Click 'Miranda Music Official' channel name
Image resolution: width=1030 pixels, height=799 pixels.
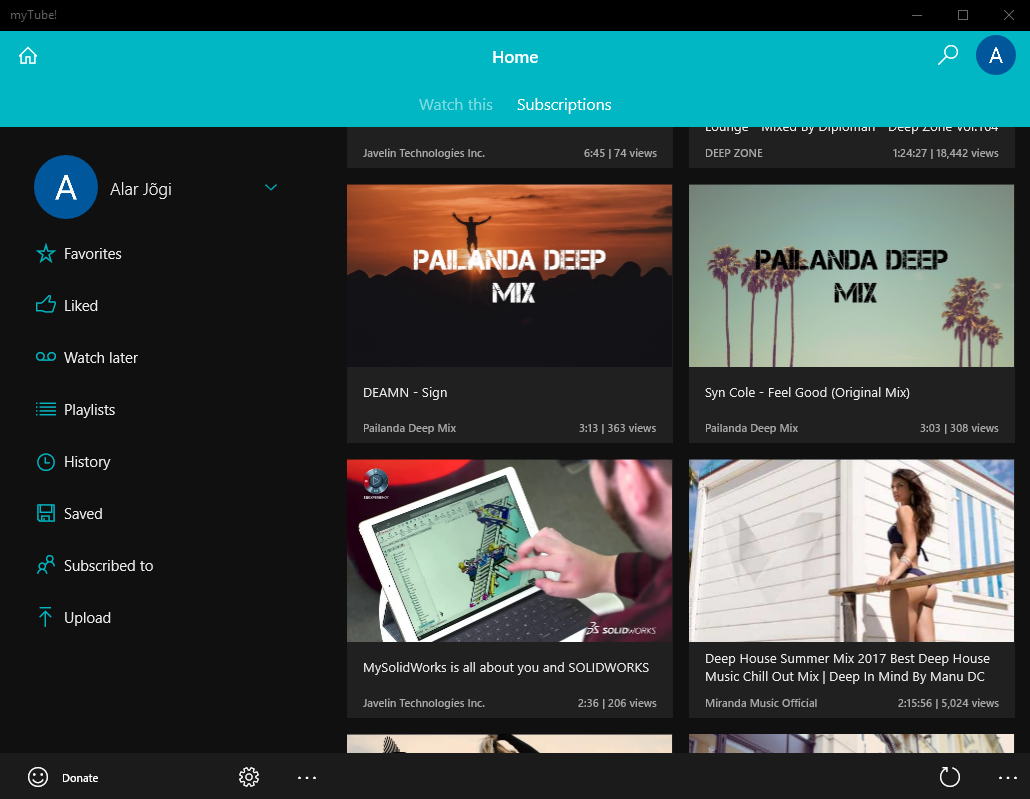[761, 703]
